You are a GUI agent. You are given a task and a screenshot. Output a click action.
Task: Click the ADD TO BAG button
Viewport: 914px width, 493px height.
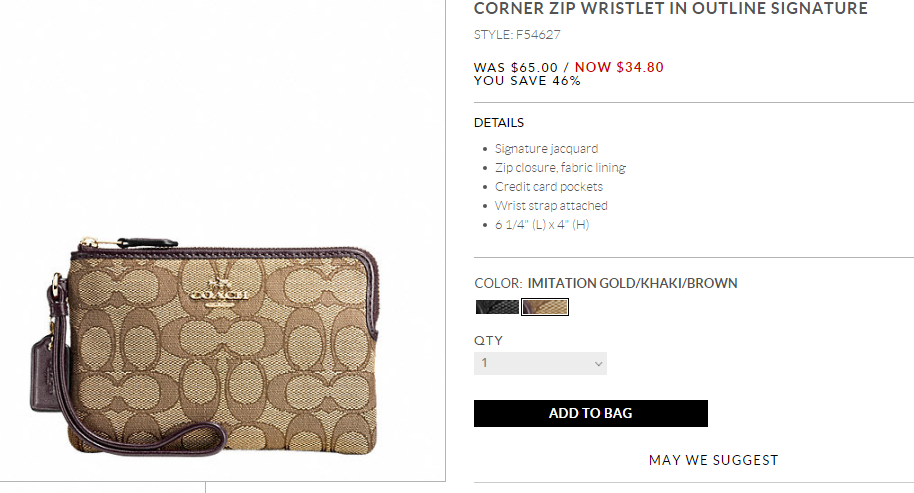(x=590, y=413)
